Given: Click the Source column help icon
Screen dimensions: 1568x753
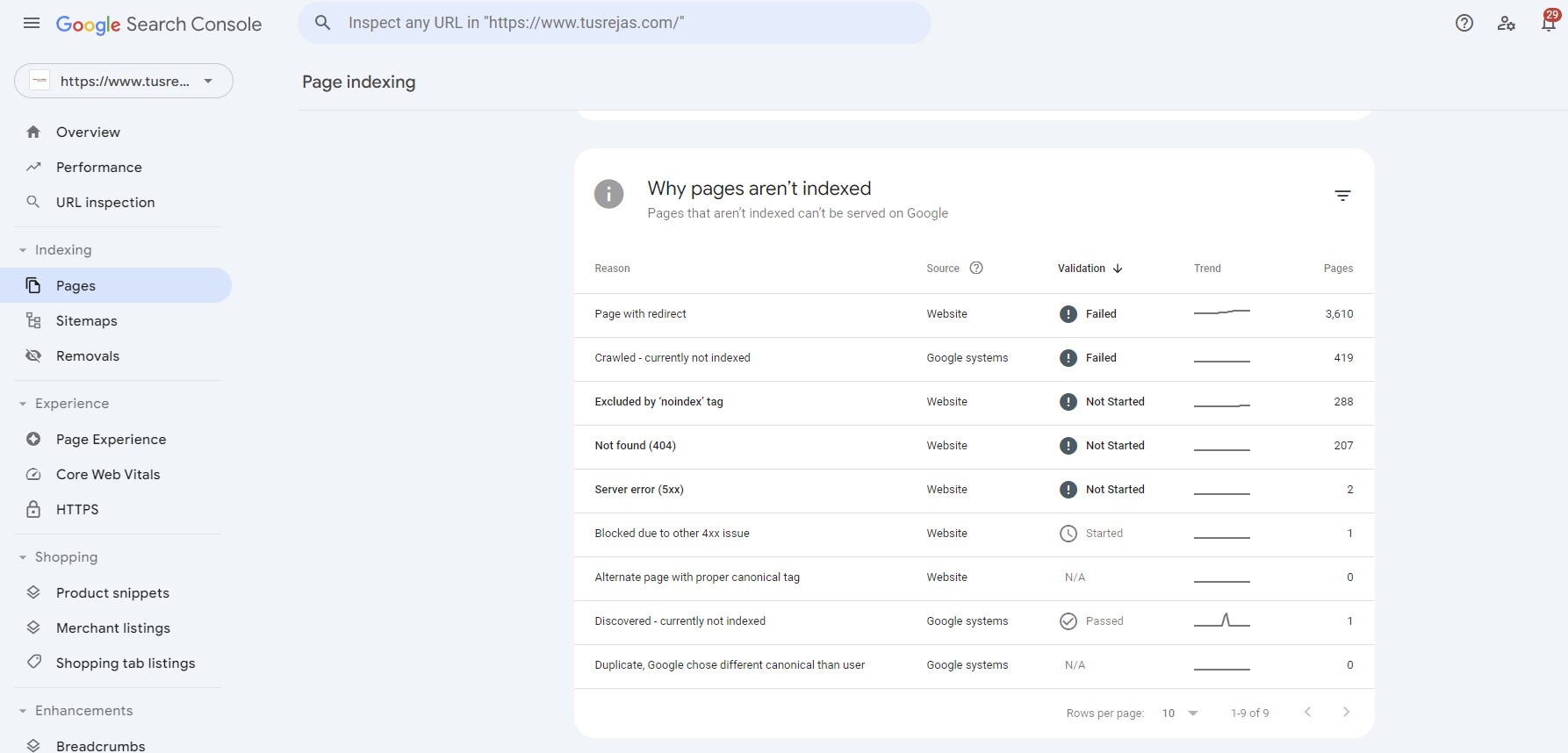Looking at the screenshot, I should point(975,269).
